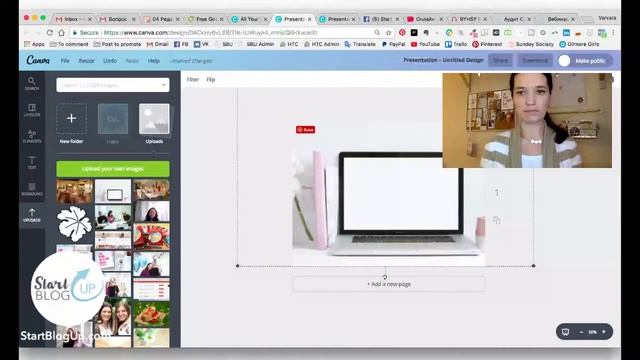Click the Pinterest extension icon in toolbar
The image size is (640, 360).
click(x=402, y=32)
